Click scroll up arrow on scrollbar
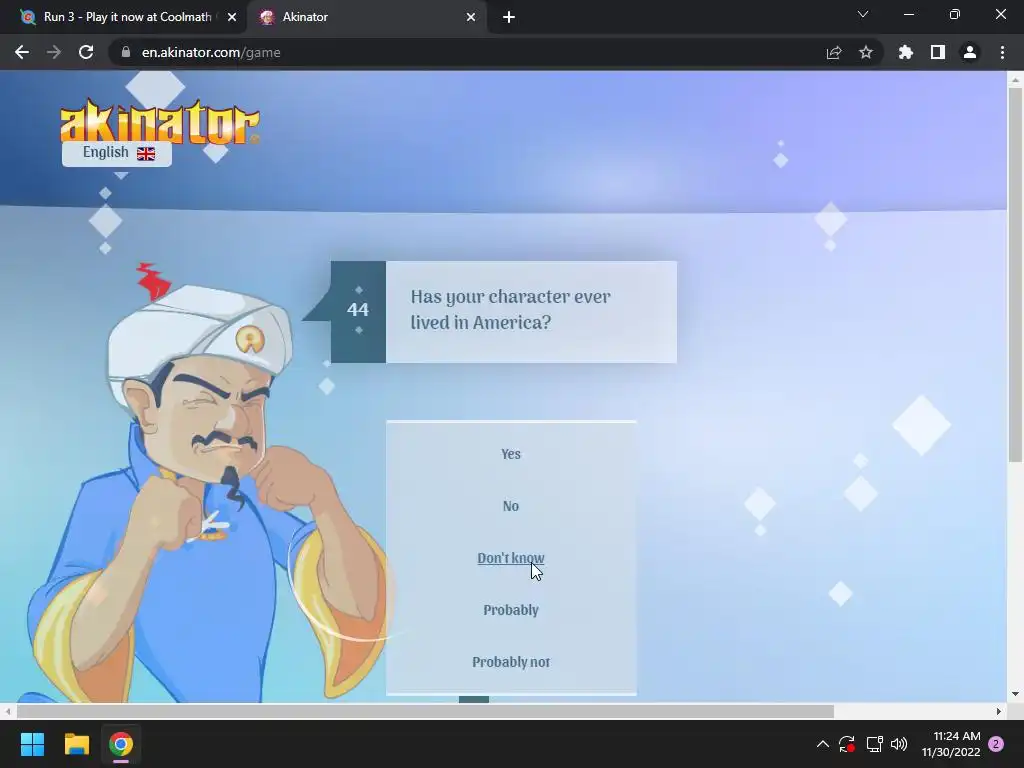This screenshot has height=768, width=1024. pyautogui.click(x=1015, y=80)
